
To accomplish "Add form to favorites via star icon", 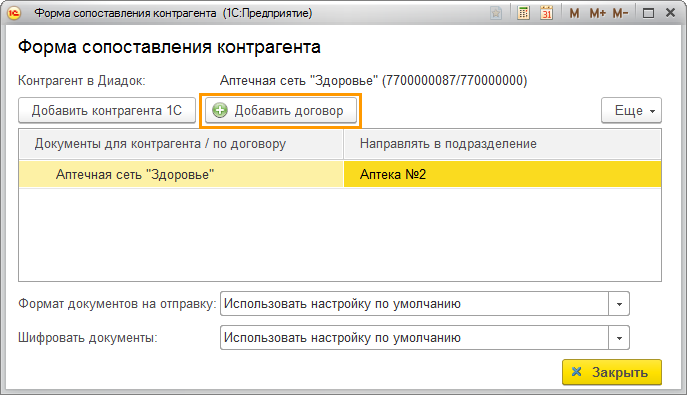I will point(496,13).
